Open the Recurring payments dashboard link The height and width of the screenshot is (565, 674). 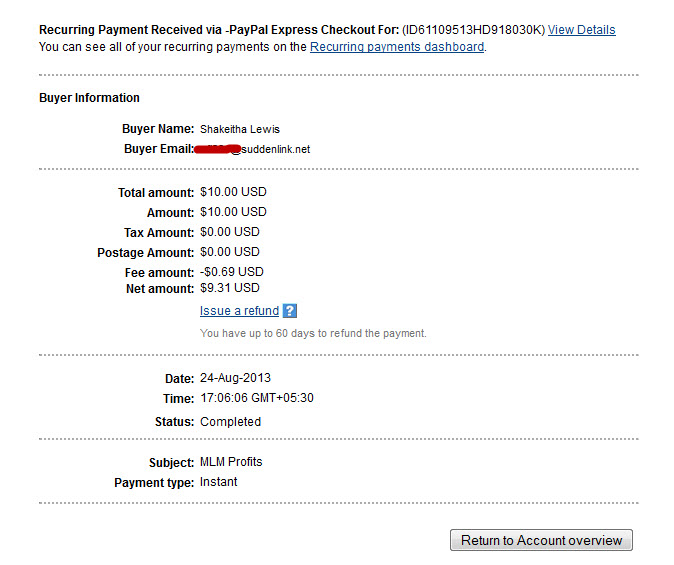(x=397, y=47)
